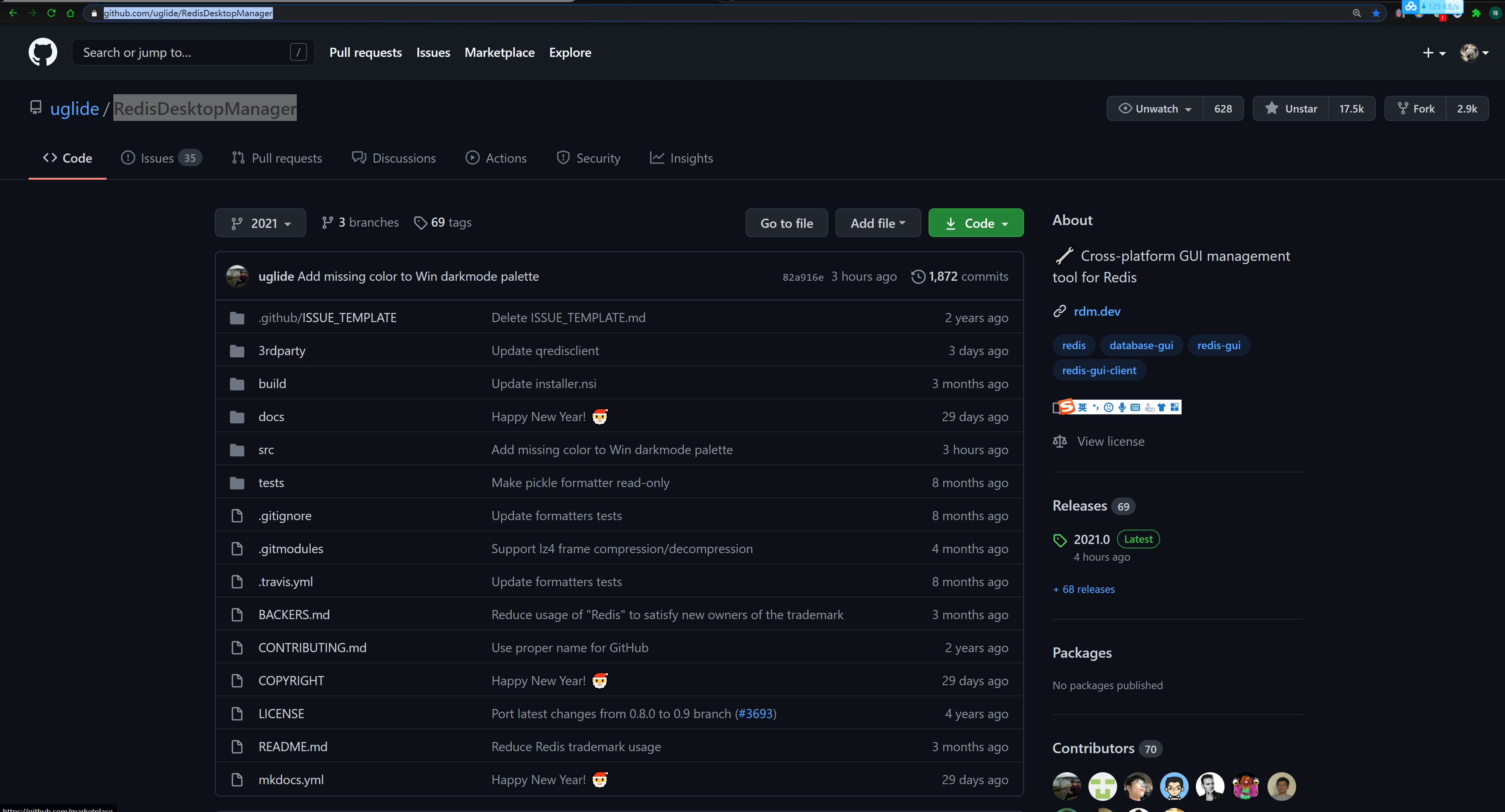Click the tag icon beside 69 tags
The width and height of the screenshot is (1505, 812).
[x=421, y=223]
